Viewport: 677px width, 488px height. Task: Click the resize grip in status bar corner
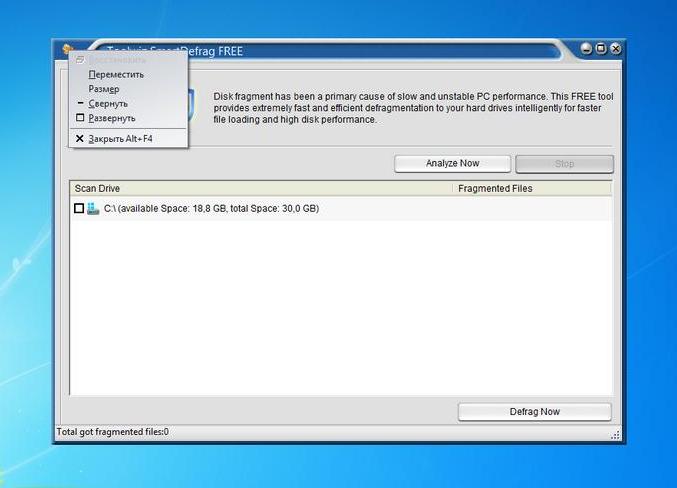pos(615,435)
